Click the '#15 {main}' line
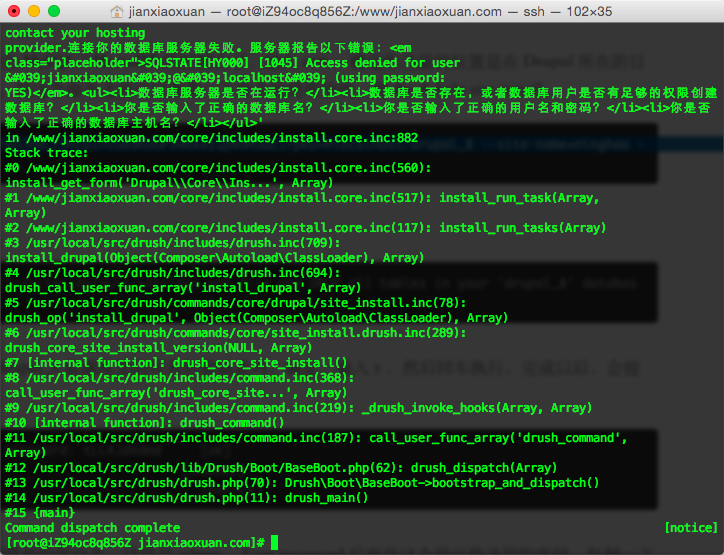 pos(40,513)
